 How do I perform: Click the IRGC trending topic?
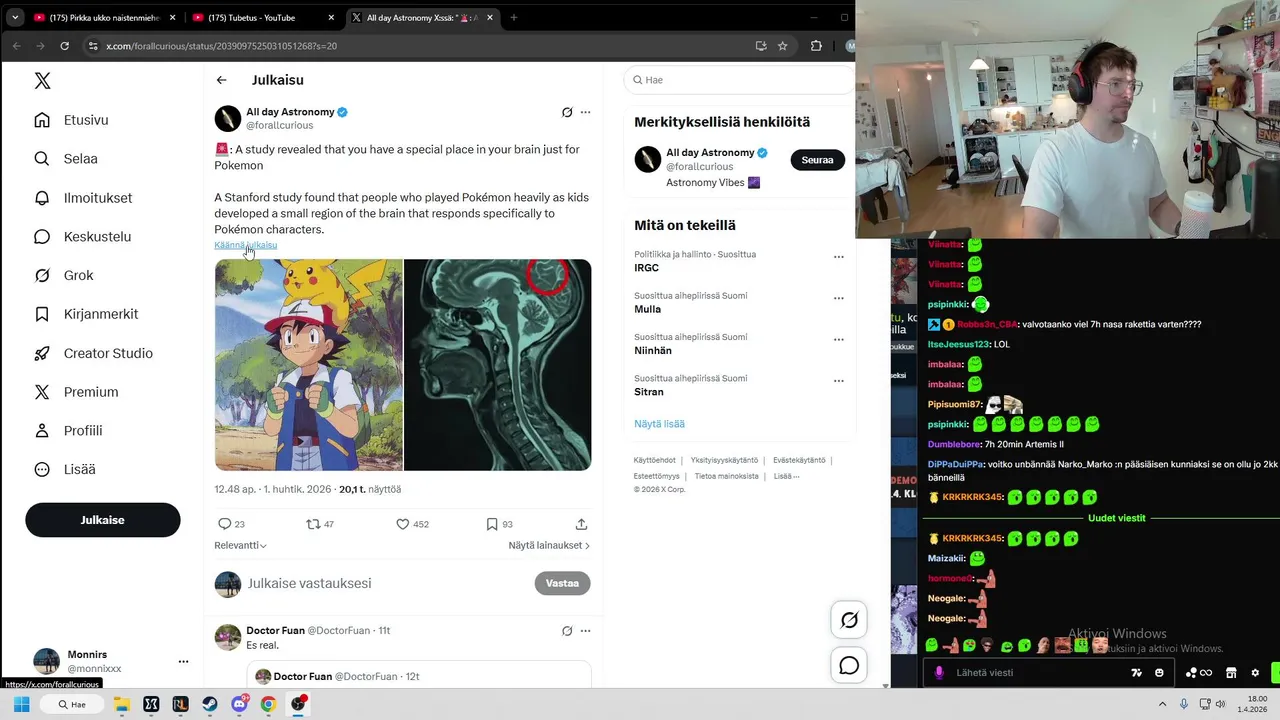click(647, 268)
